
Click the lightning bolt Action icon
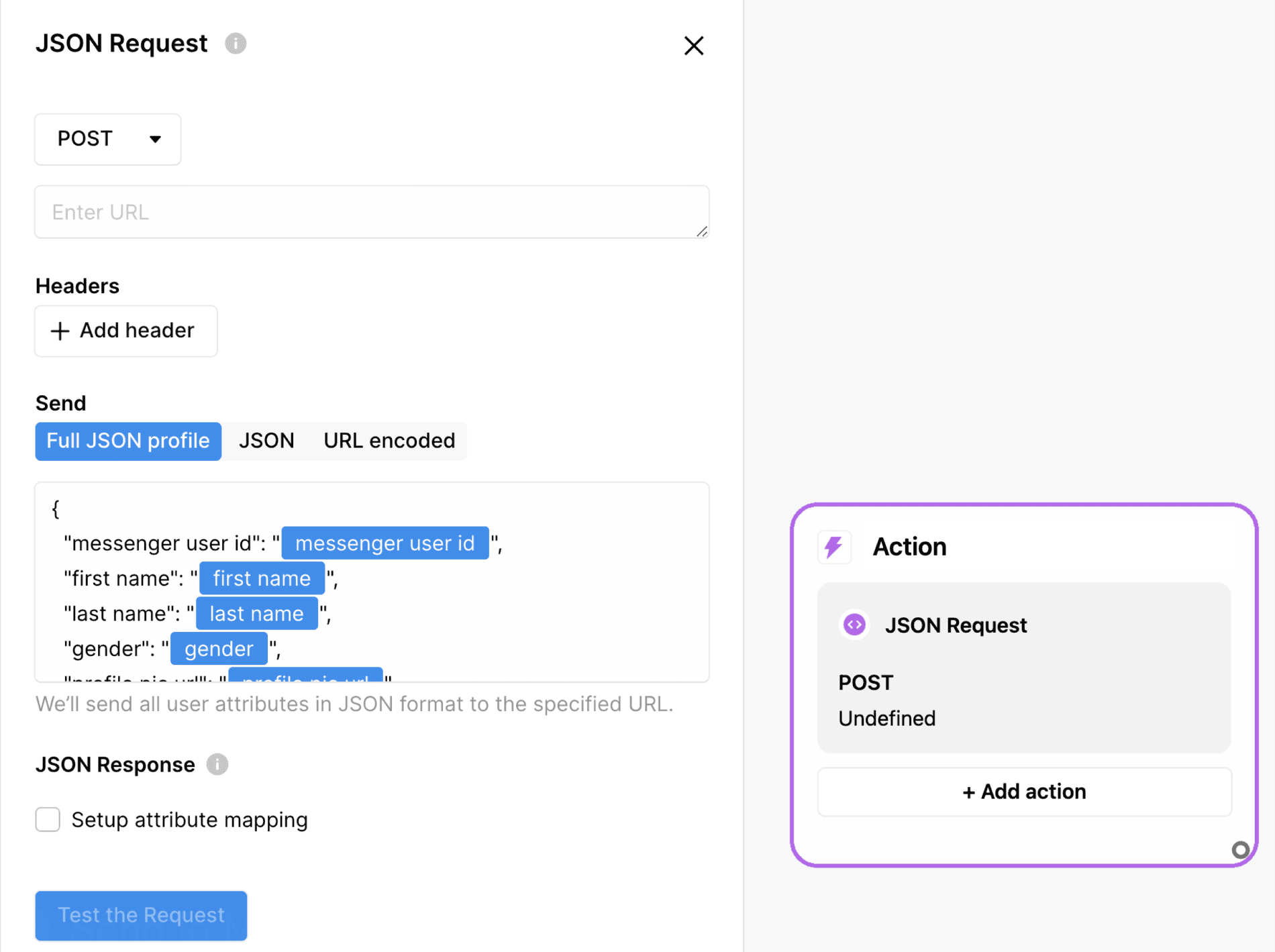834,547
